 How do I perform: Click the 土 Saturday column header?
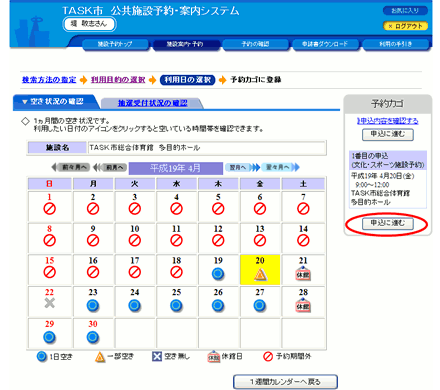(303, 184)
